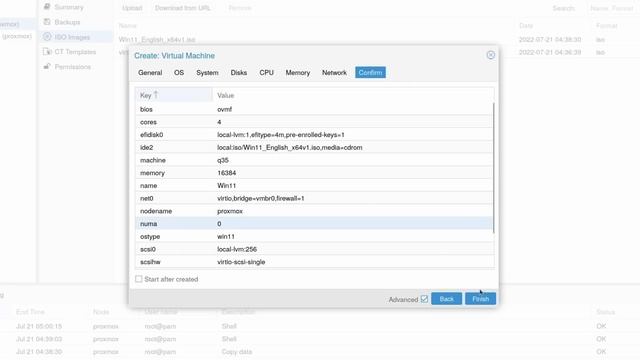This screenshot has height=360, width=640.
Task: Click the Back button
Action: [447, 299]
